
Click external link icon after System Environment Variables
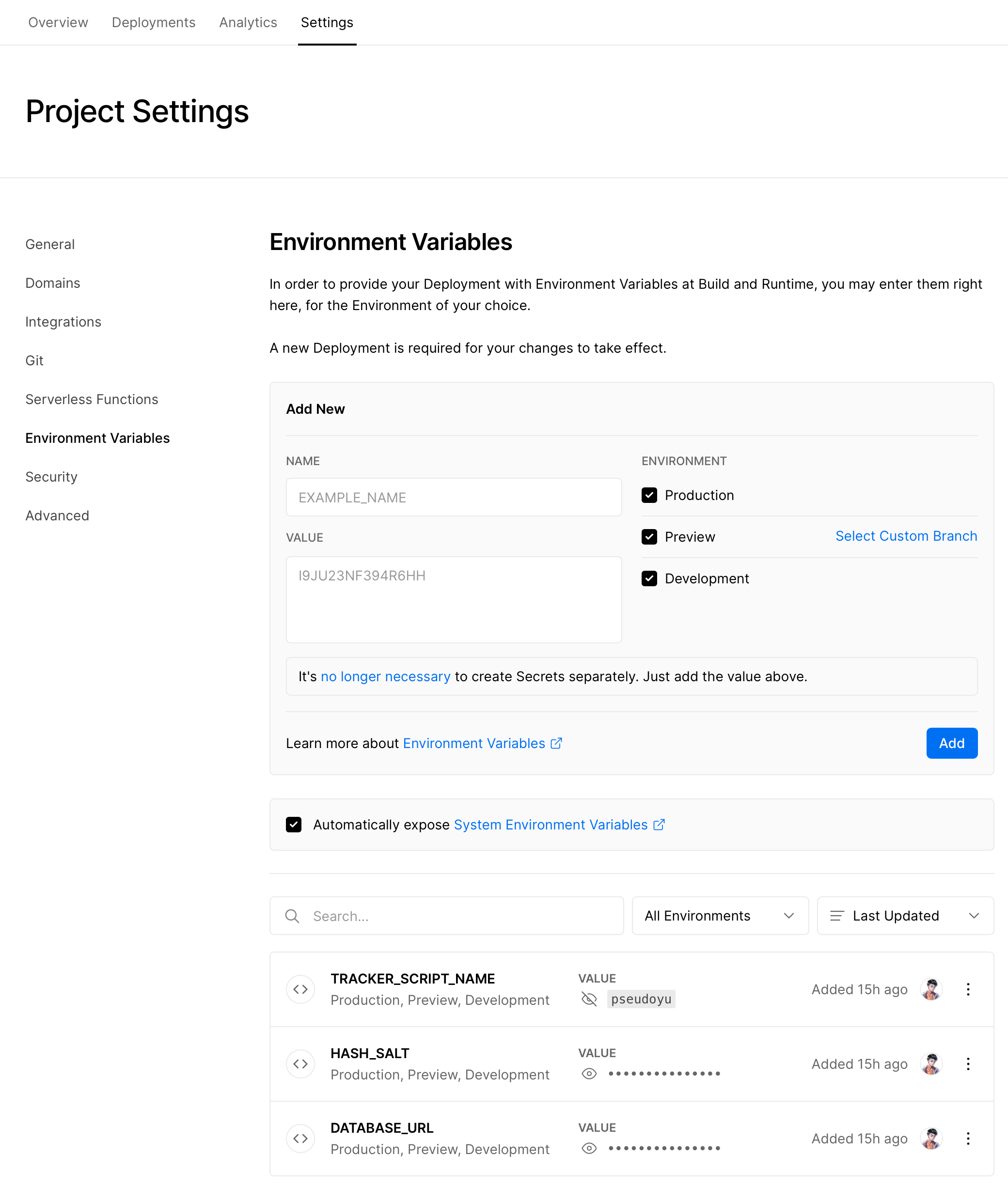(x=659, y=825)
